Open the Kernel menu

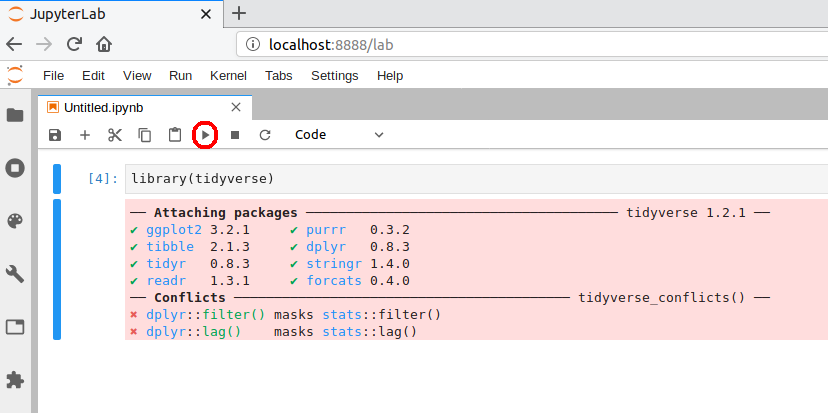click(x=228, y=76)
